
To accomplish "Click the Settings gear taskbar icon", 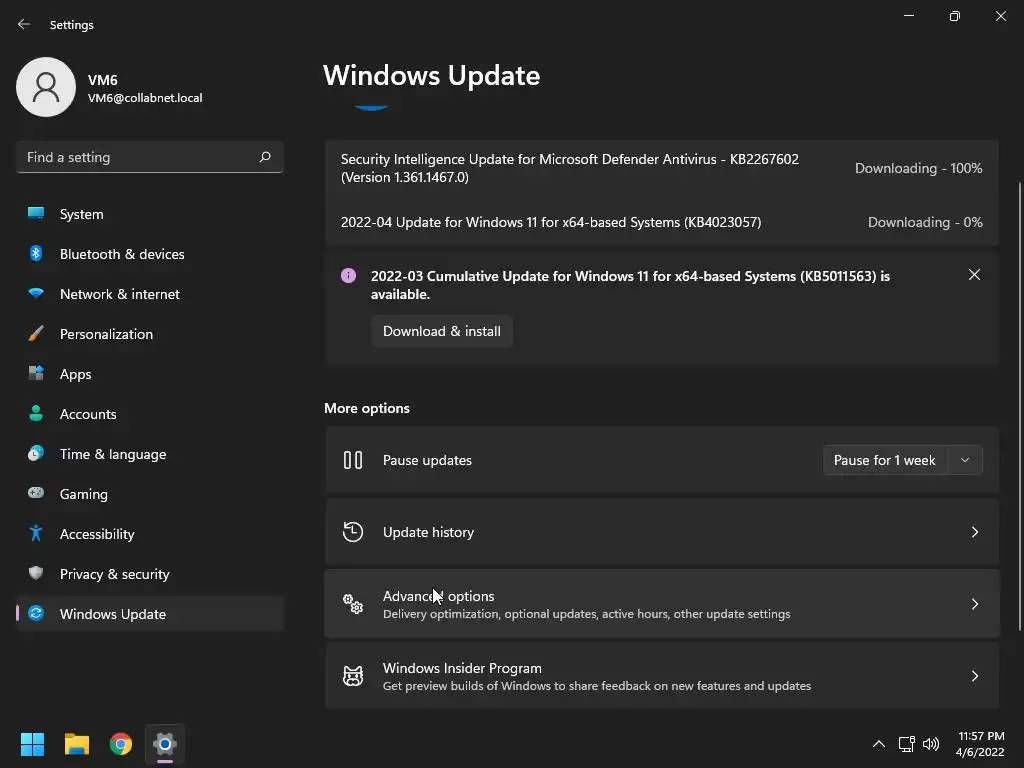I will pos(165,744).
